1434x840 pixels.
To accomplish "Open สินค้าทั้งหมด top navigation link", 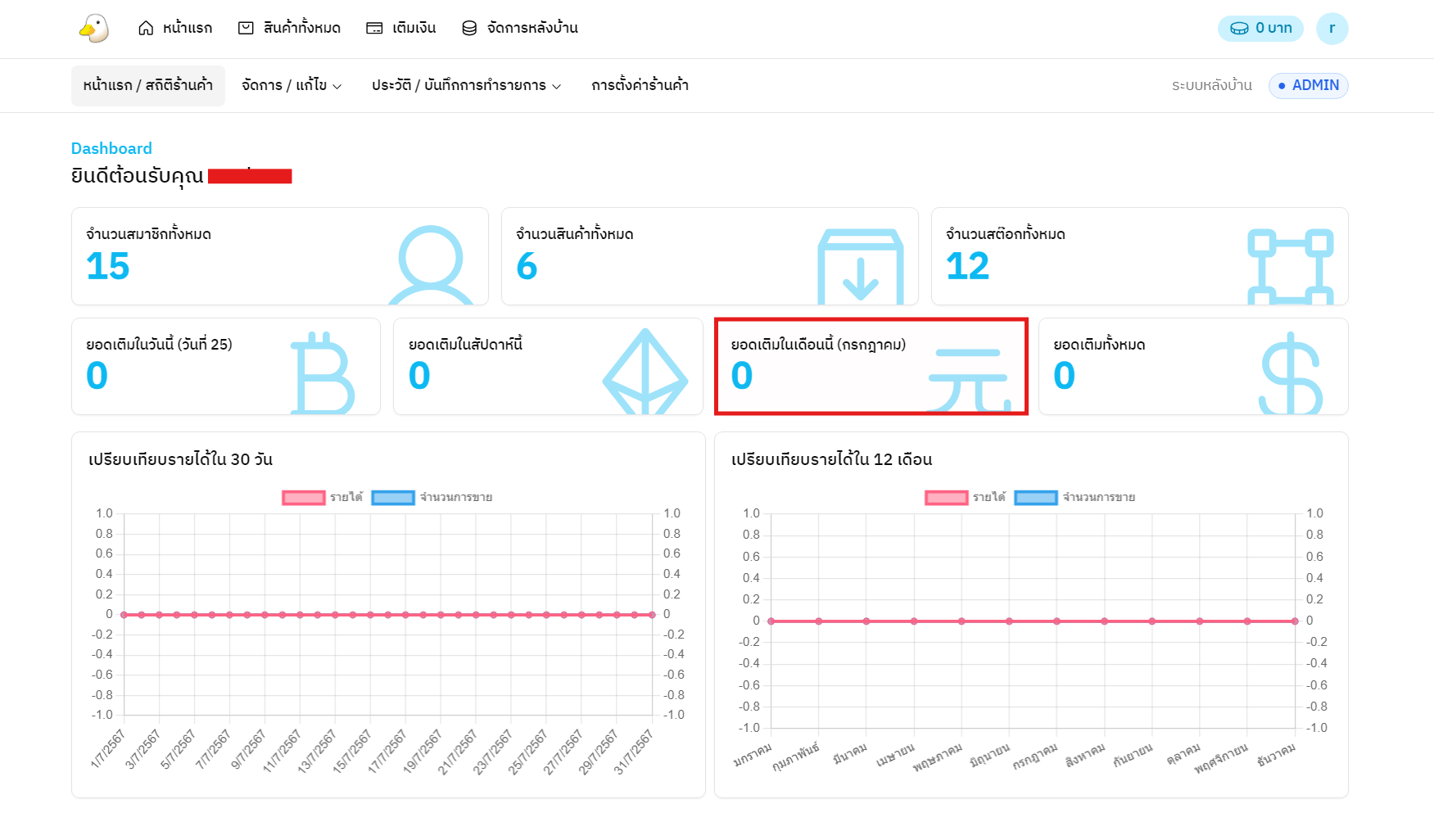I will click(289, 28).
